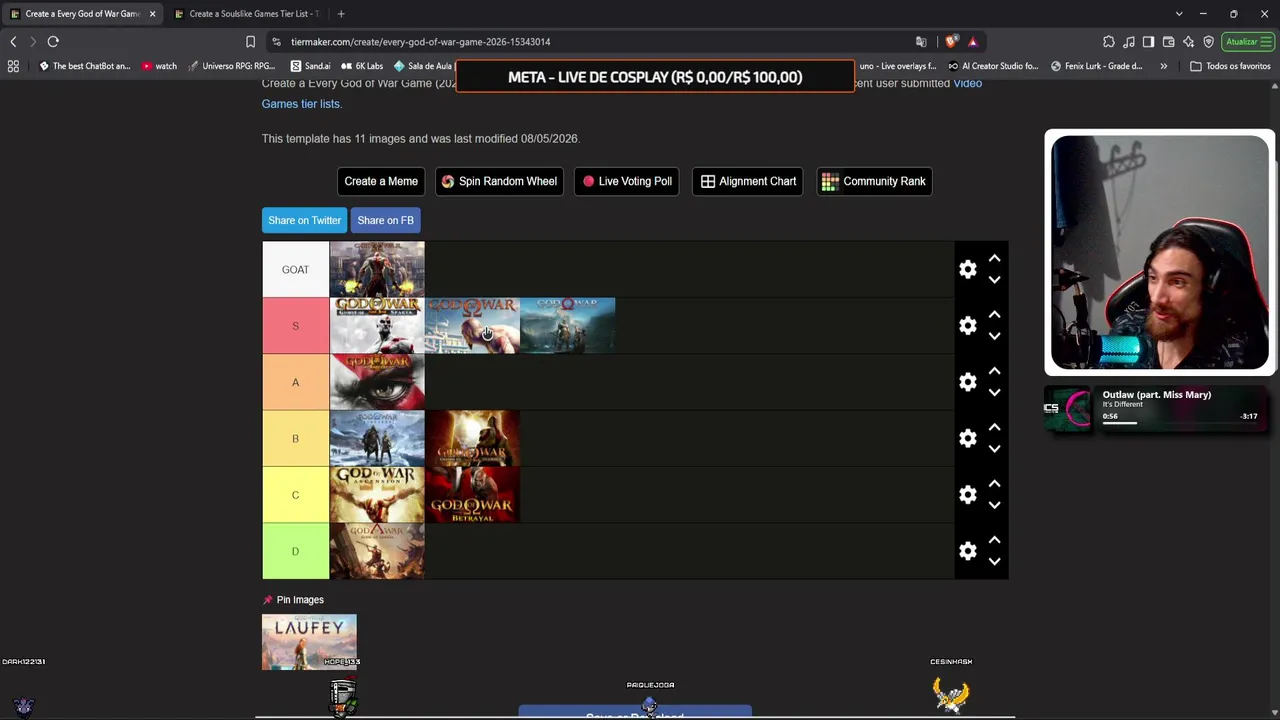
Task: Select Chains of Olympus cover in B tier
Action: point(472,438)
